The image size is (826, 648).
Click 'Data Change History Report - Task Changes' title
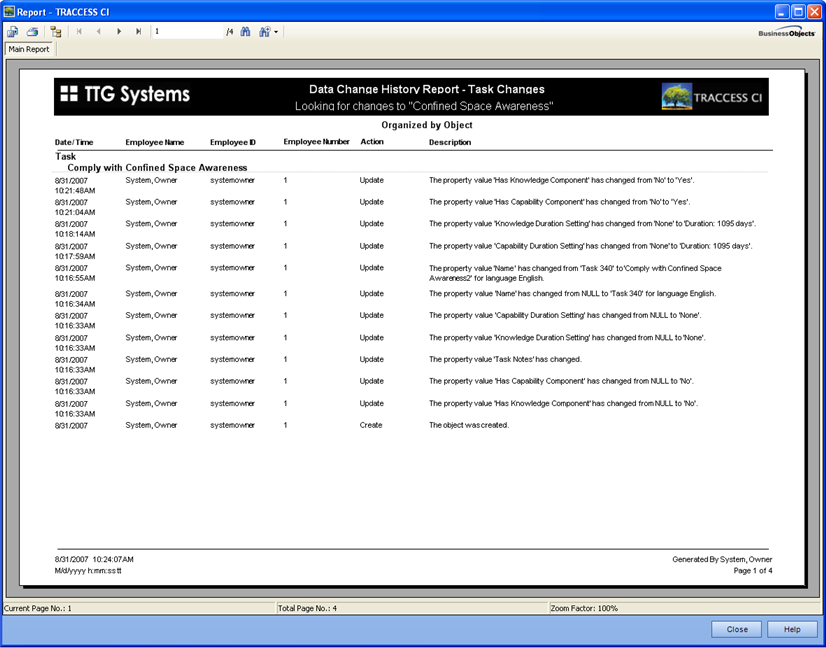click(x=427, y=89)
